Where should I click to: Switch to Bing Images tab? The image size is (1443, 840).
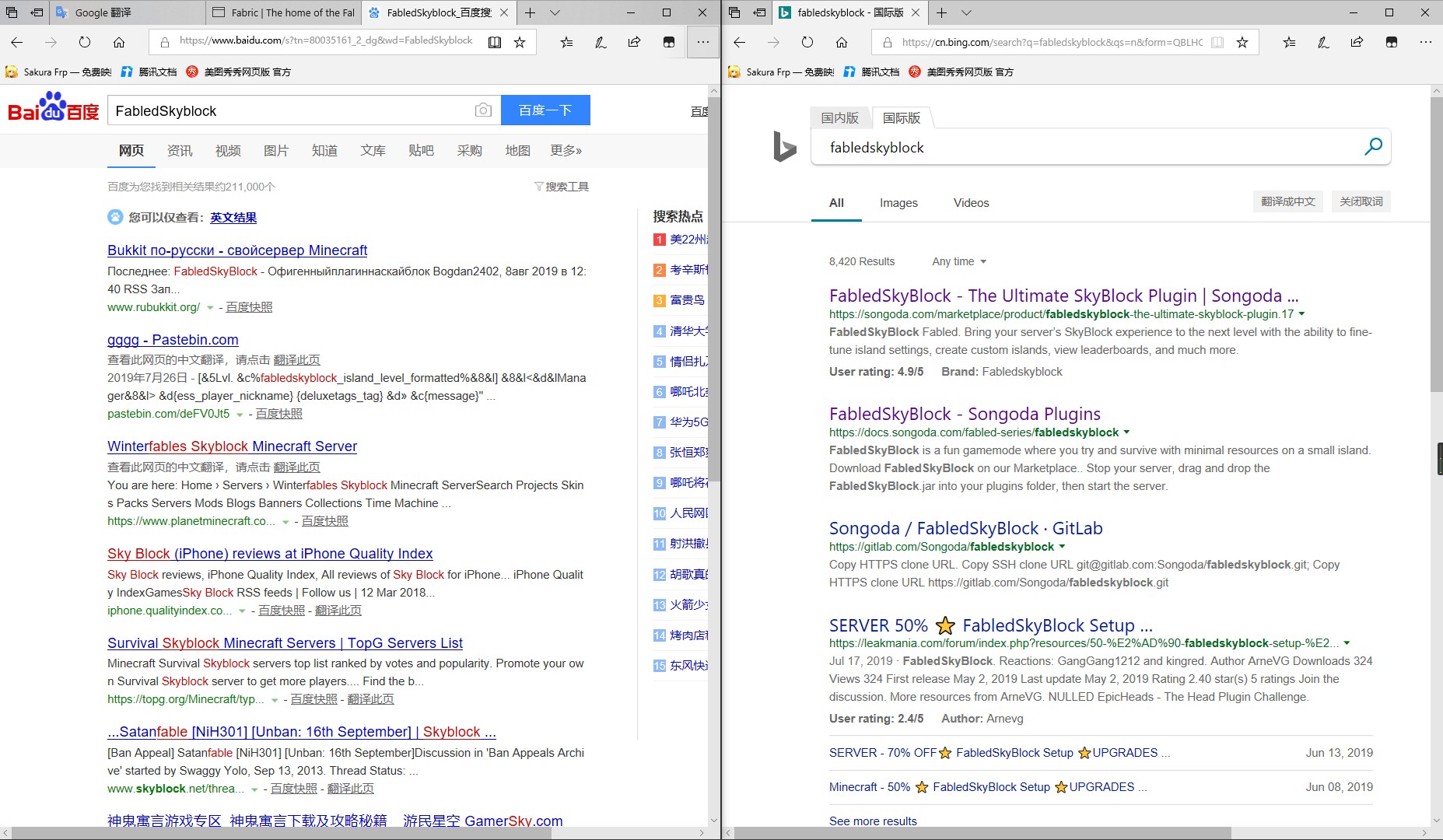(x=898, y=203)
